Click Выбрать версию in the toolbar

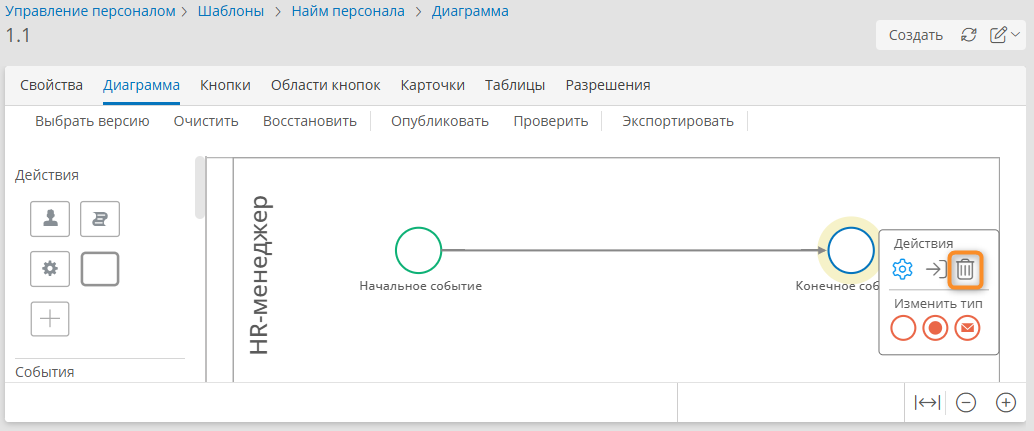coord(92,121)
